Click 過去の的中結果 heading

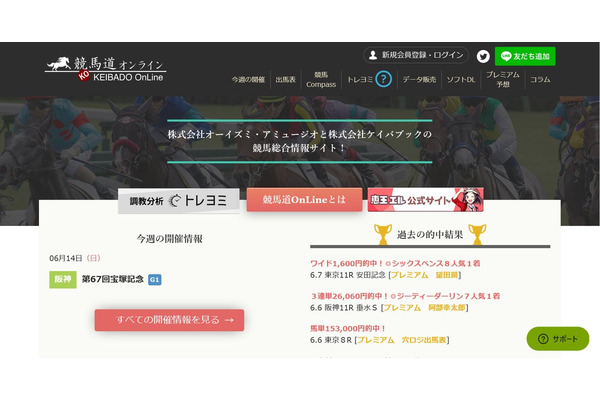pyautogui.click(x=430, y=235)
